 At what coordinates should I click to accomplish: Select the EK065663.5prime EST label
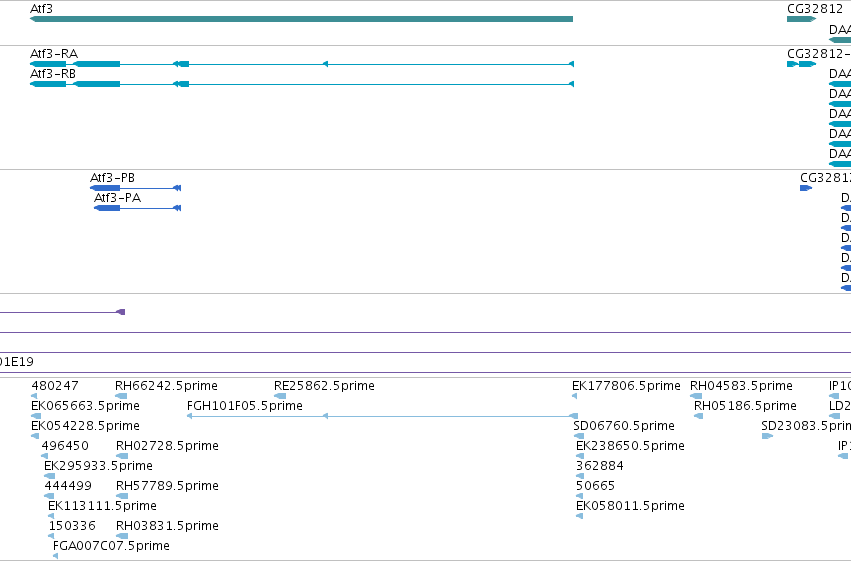click(x=85, y=406)
